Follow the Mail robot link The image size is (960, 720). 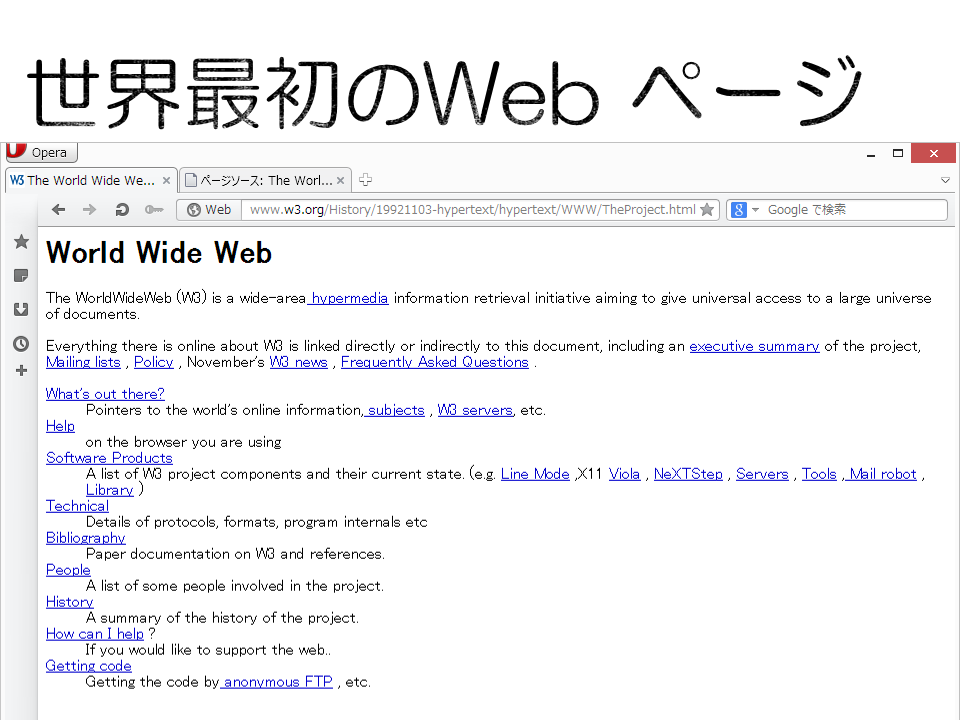point(883,474)
